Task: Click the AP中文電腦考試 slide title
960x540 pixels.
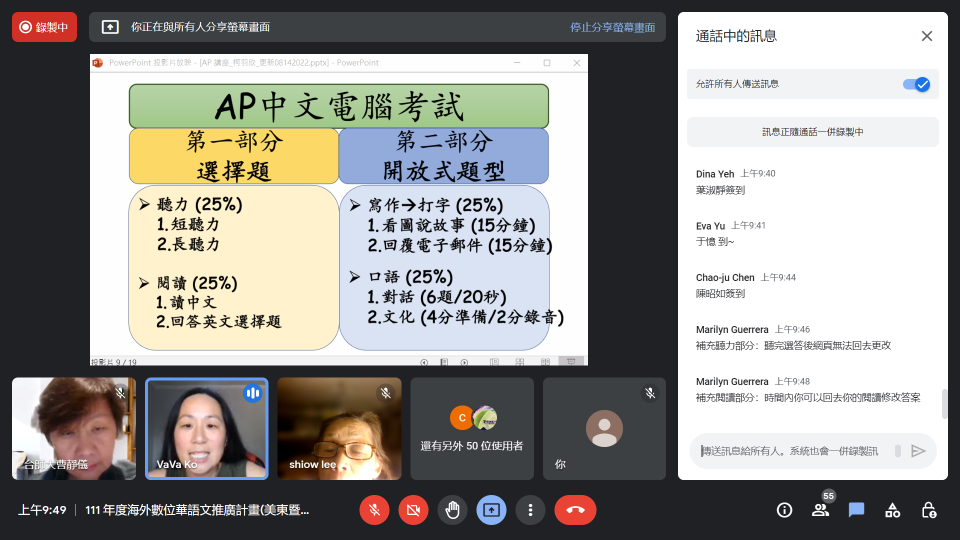Action: [339, 106]
